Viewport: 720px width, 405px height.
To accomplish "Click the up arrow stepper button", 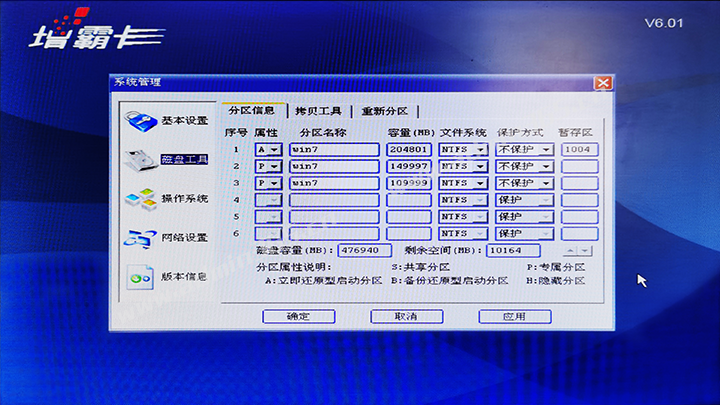I will coord(570,251).
